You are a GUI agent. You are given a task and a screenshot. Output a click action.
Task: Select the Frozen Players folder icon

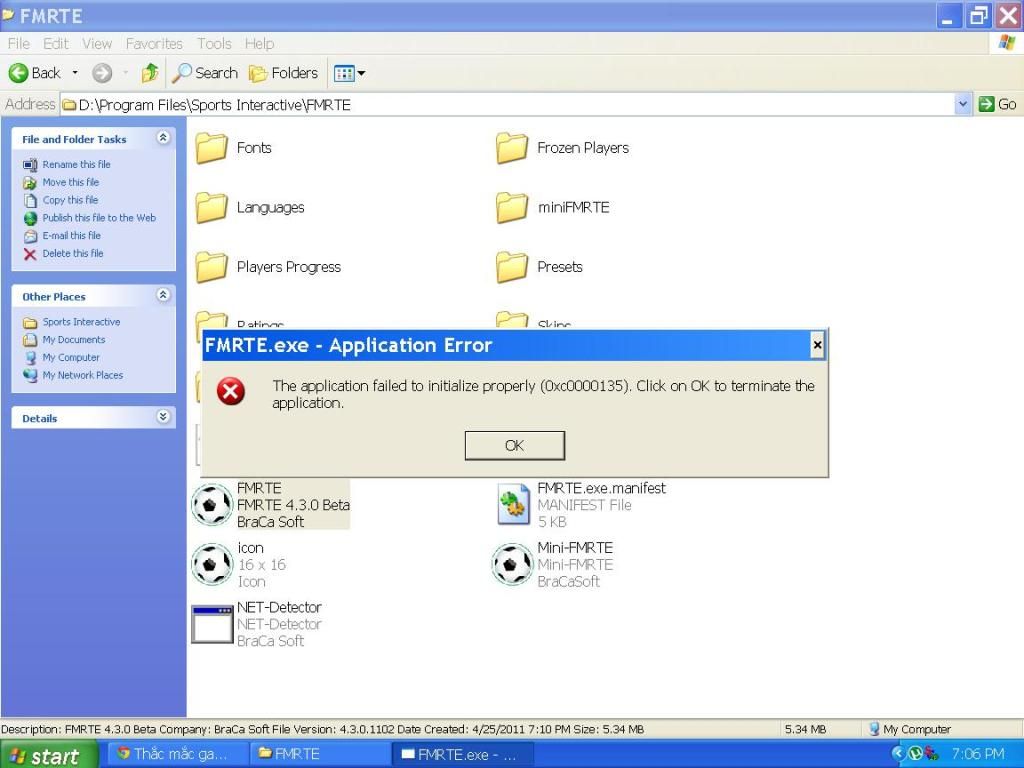(x=512, y=148)
